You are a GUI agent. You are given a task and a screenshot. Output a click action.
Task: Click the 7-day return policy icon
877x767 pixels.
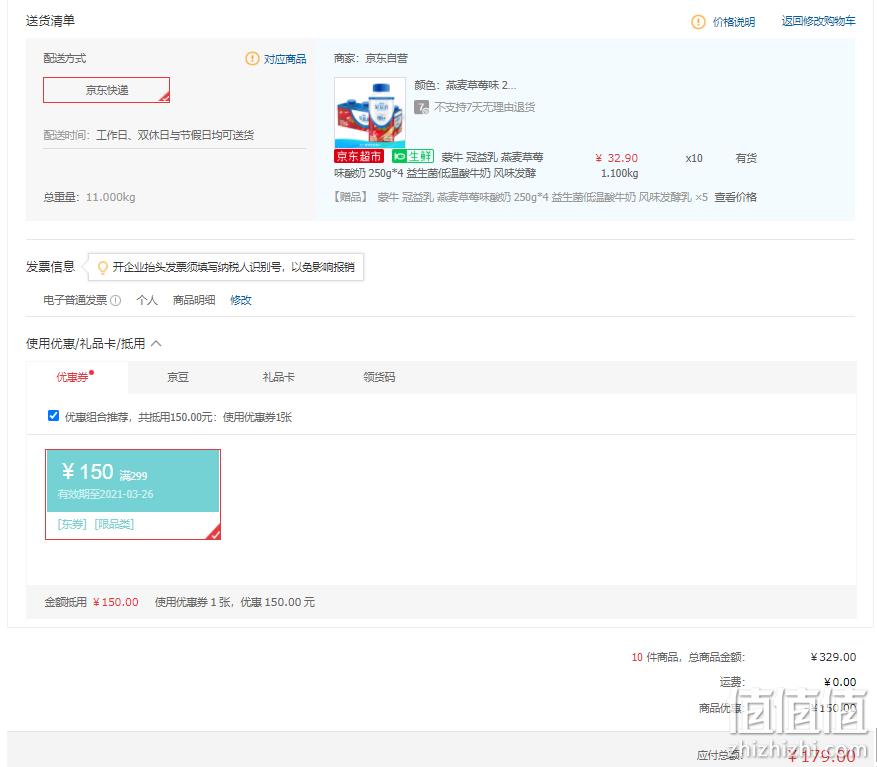(421, 107)
